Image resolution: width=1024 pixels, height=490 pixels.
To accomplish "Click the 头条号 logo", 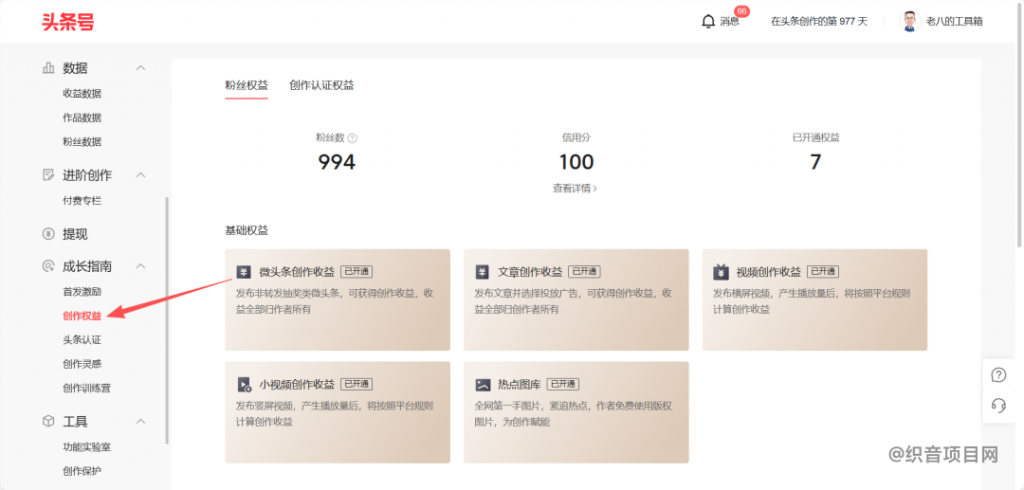I will (x=68, y=22).
